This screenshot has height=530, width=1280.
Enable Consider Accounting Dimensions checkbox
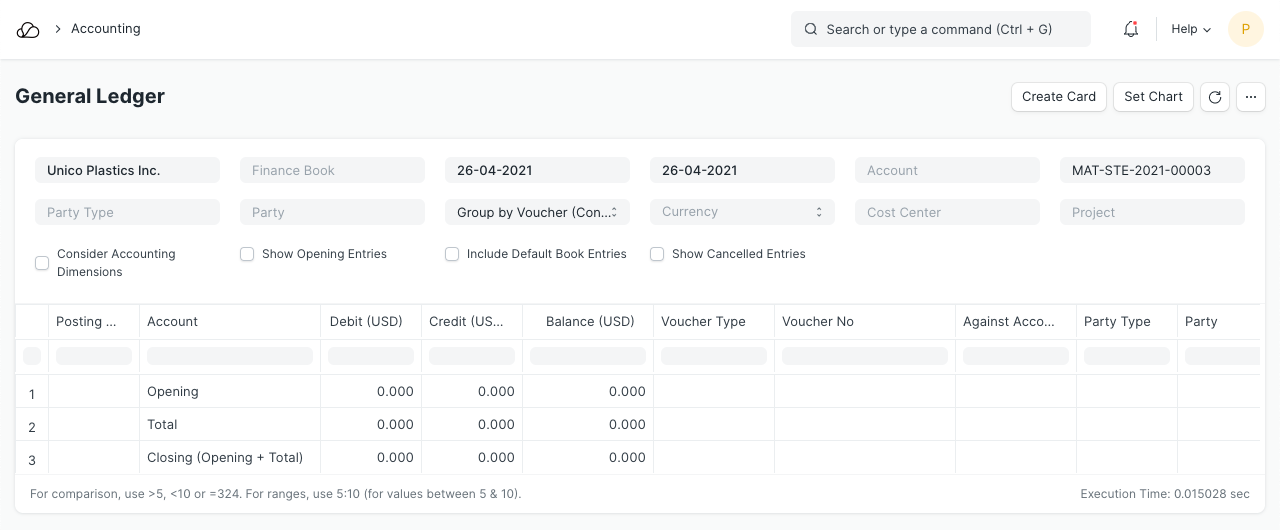point(42,263)
